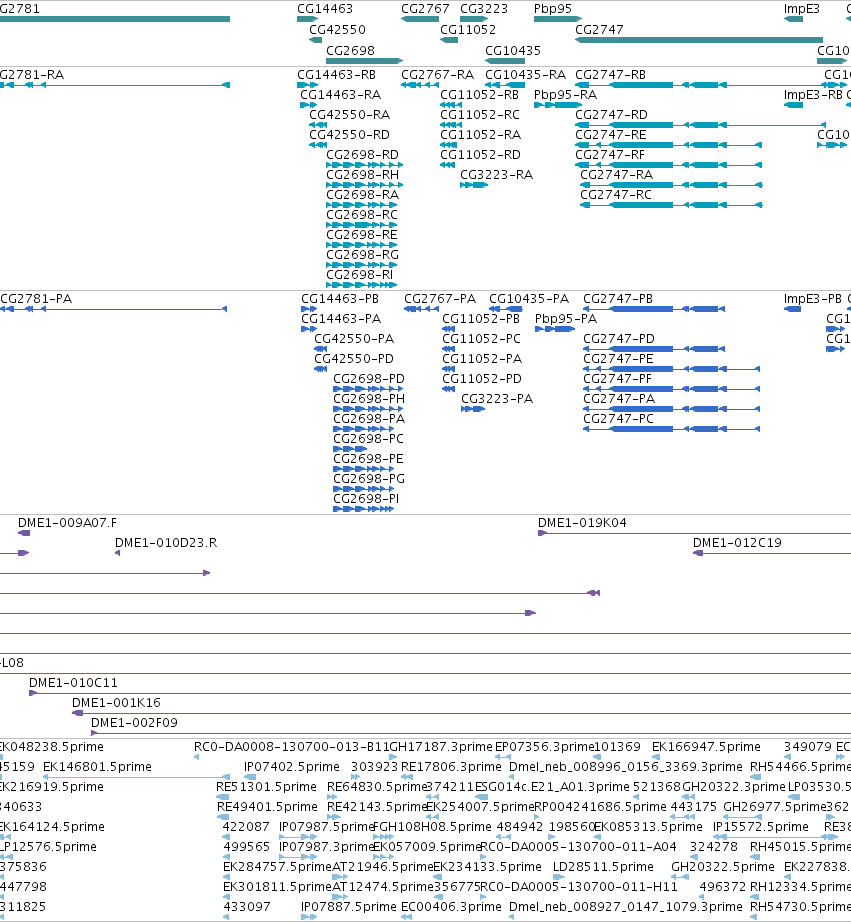
Task: Click the CG2698 gene label
Action: [x=350, y=51]
